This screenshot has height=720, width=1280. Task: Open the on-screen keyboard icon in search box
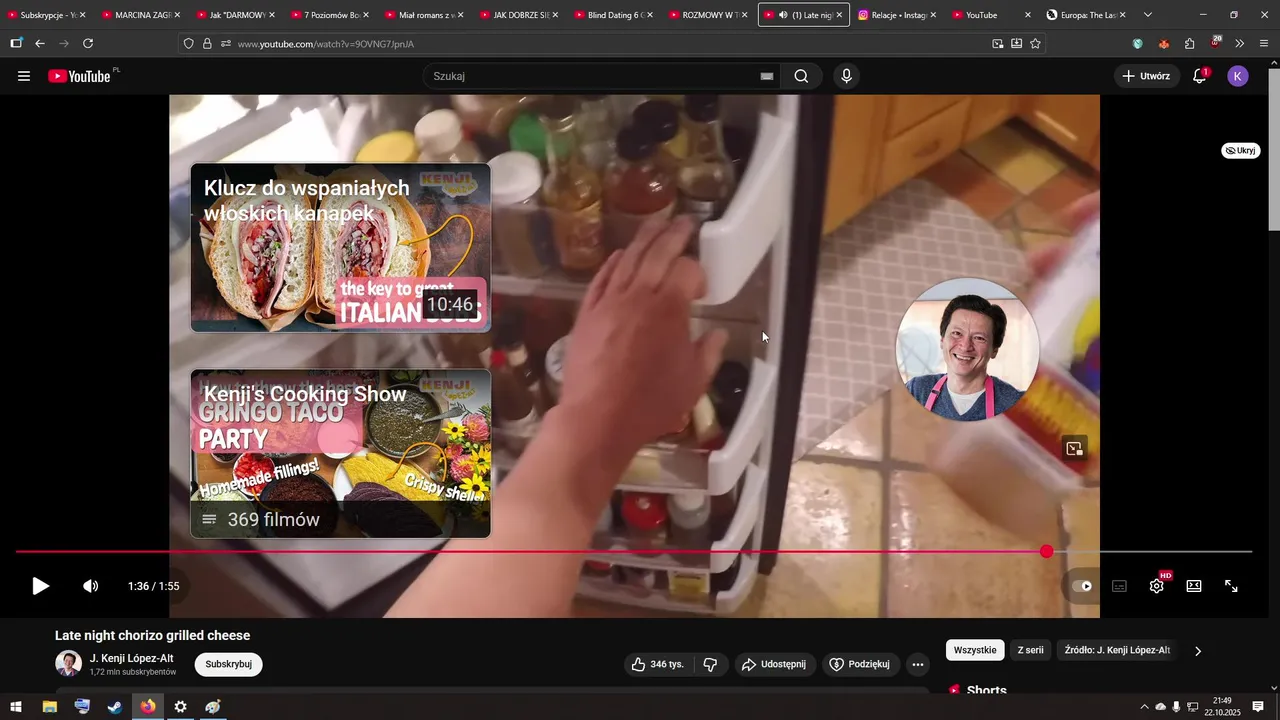click(767, 76)
